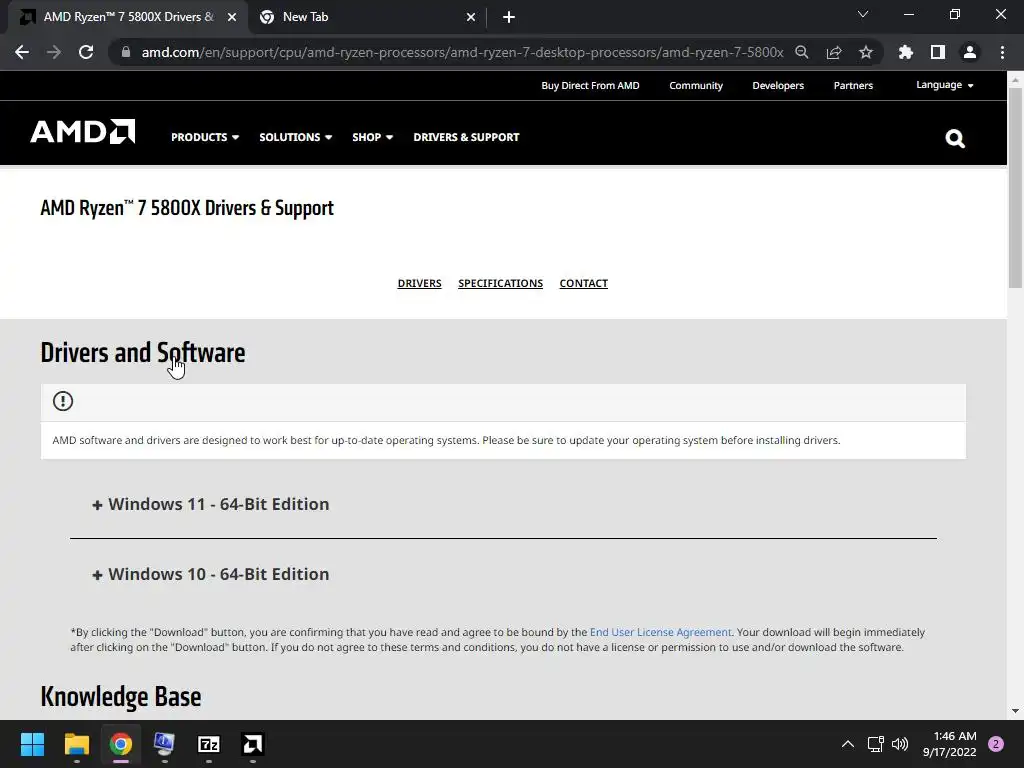Click the scrollbar down arrow
1024x768 pixels.
tap(1015, 711)
